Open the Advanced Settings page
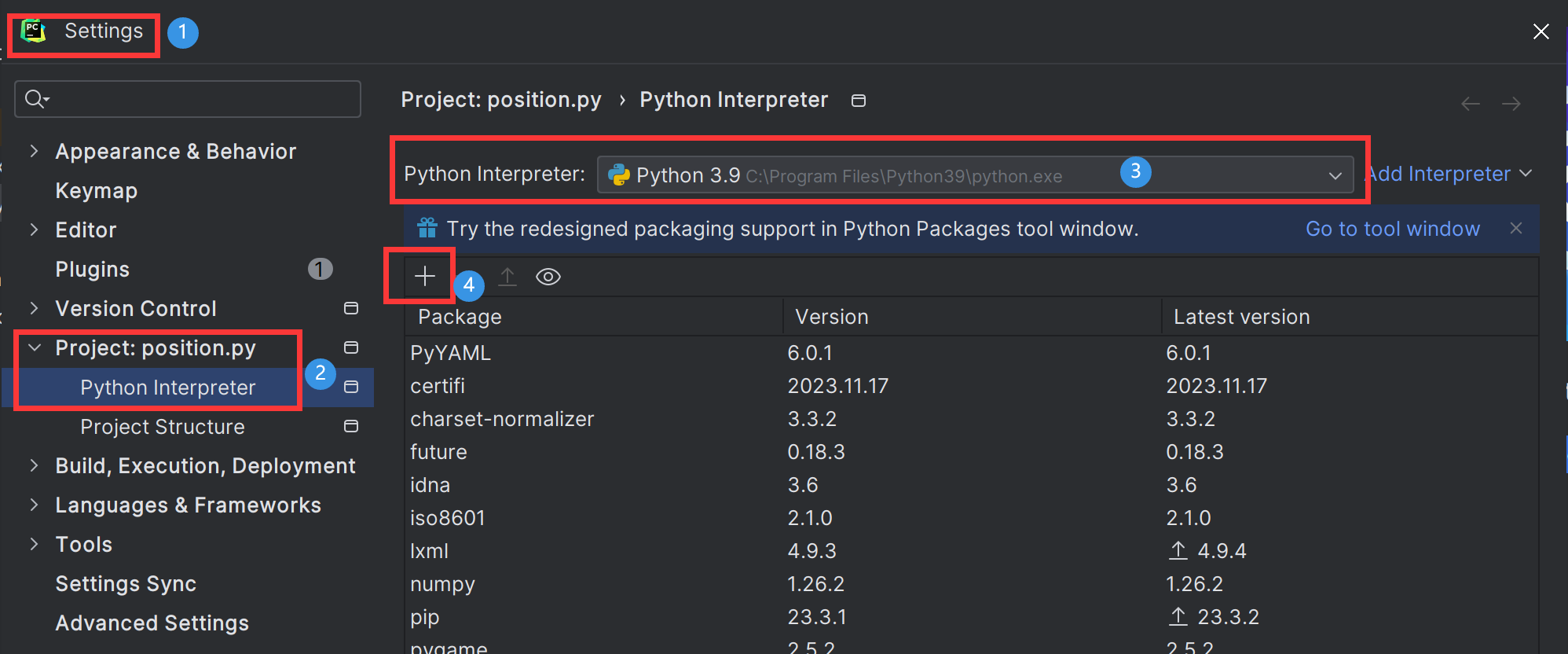 coord(152,623)
